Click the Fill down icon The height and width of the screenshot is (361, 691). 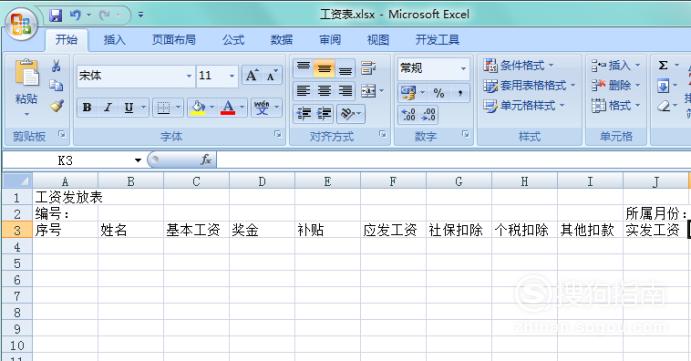tap(663, 86)
